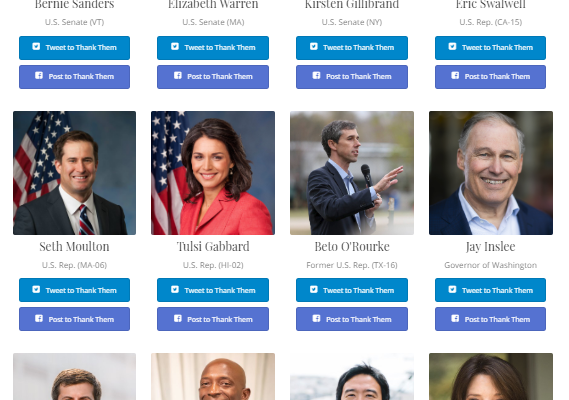Image resolution: width=569 pixels, height=400 pixels.
Task: Post to thank Seth Moulton
Action: (x=74, y=319)
